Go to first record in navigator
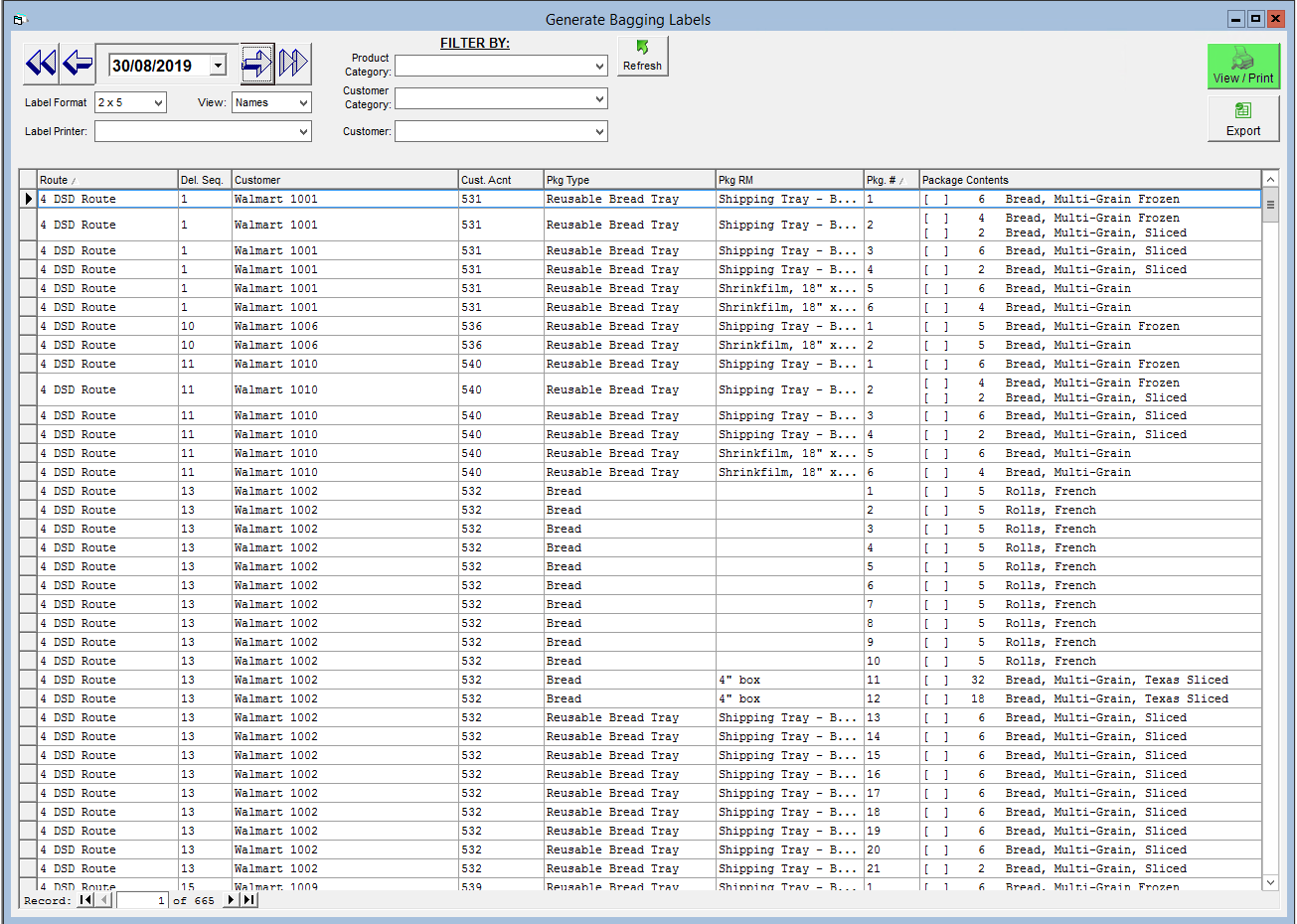 tap(85, 900)
